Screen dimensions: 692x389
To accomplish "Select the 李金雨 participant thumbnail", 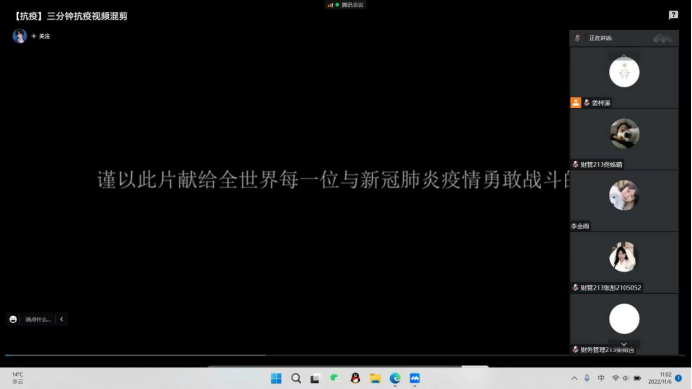I will point(624,201).
